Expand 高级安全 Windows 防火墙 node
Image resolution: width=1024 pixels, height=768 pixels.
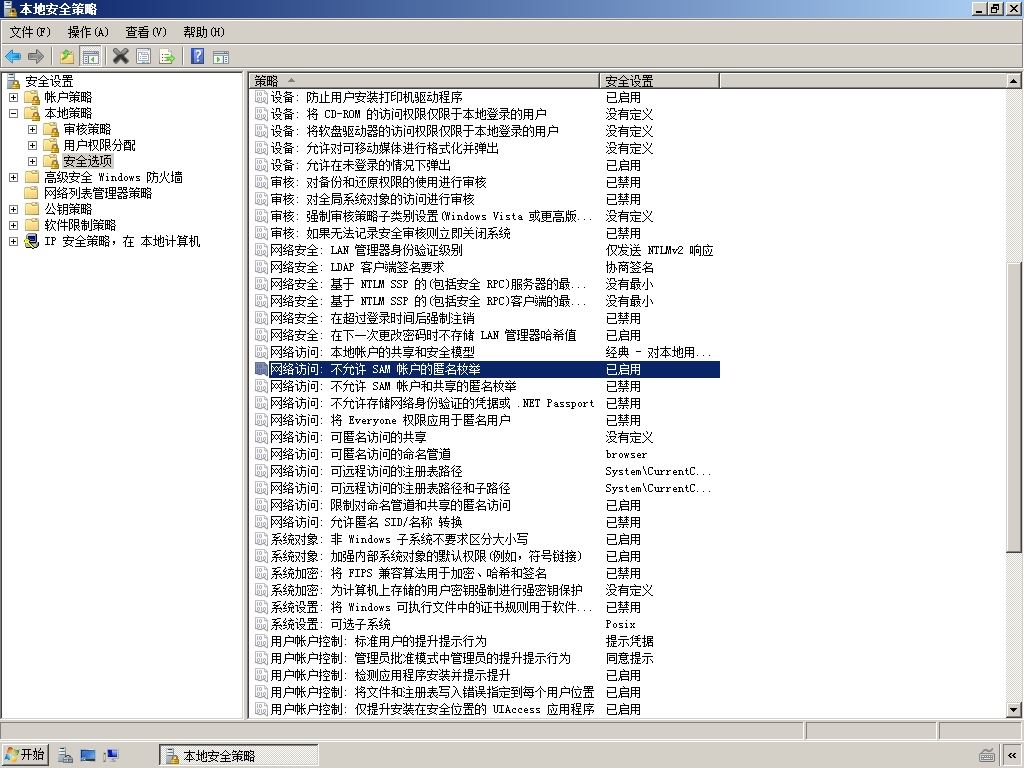(13, 177)
